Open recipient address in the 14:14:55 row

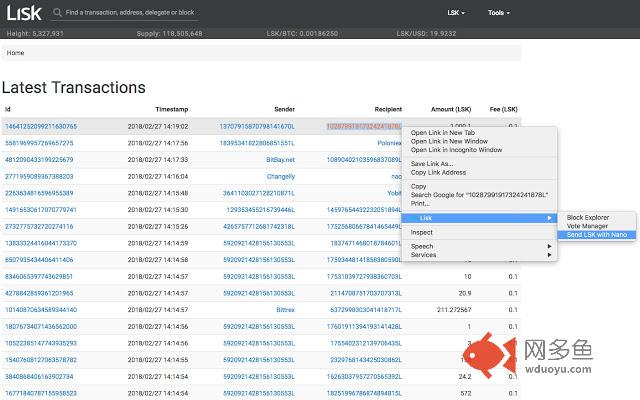(366, 360)
